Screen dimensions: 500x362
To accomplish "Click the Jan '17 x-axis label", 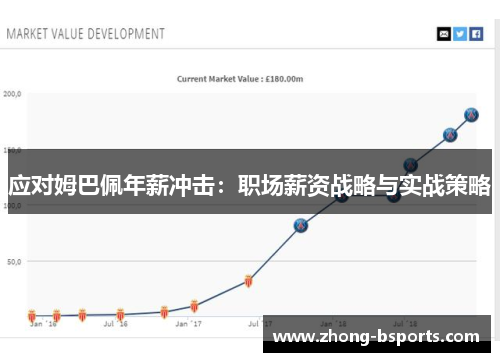I will click(189, 324).
